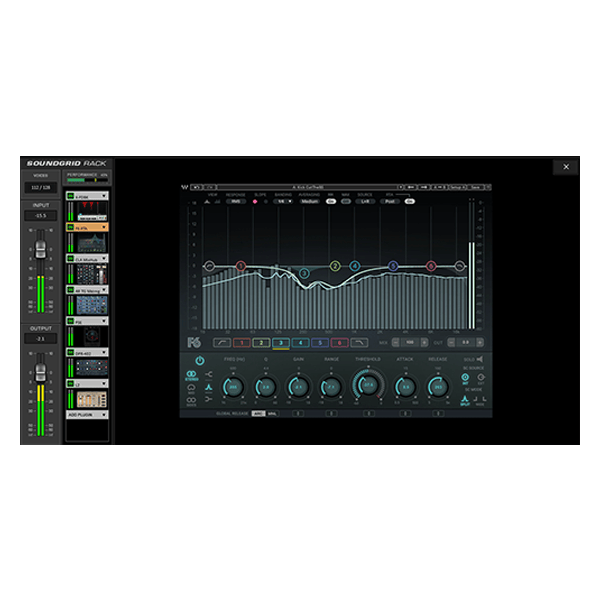The width and height of the screenshot is (600, 600).
Task: Toggle the F6-RTA plugin On switch
Action: tap(70, 227)
